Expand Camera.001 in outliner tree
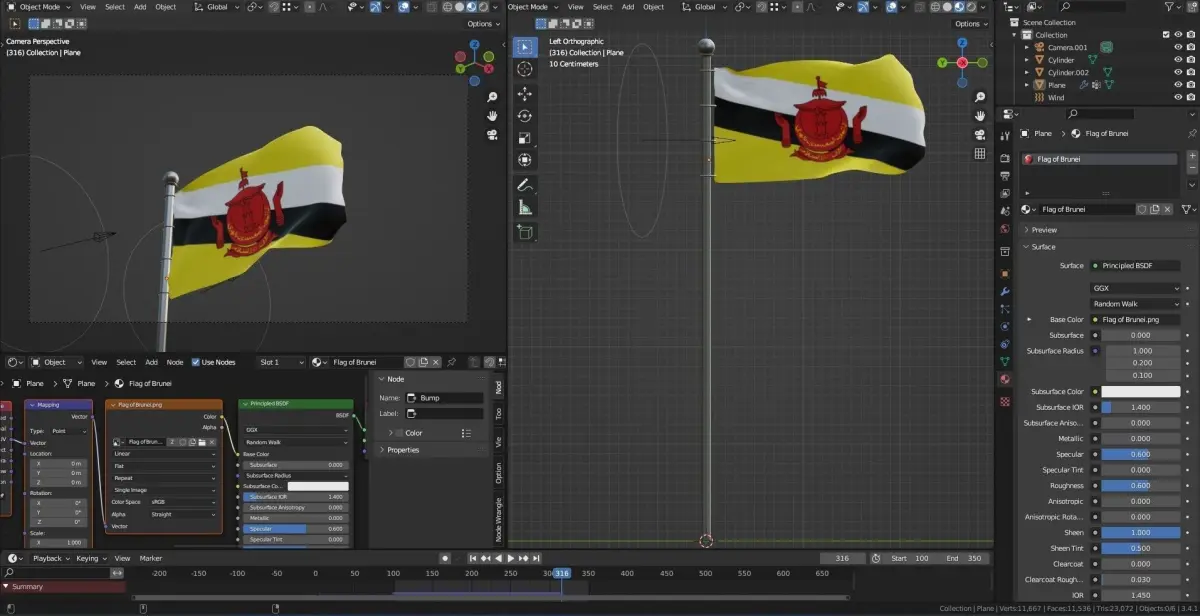Viewport: 1200px width, 616px height. click(x=1027, y=47)
